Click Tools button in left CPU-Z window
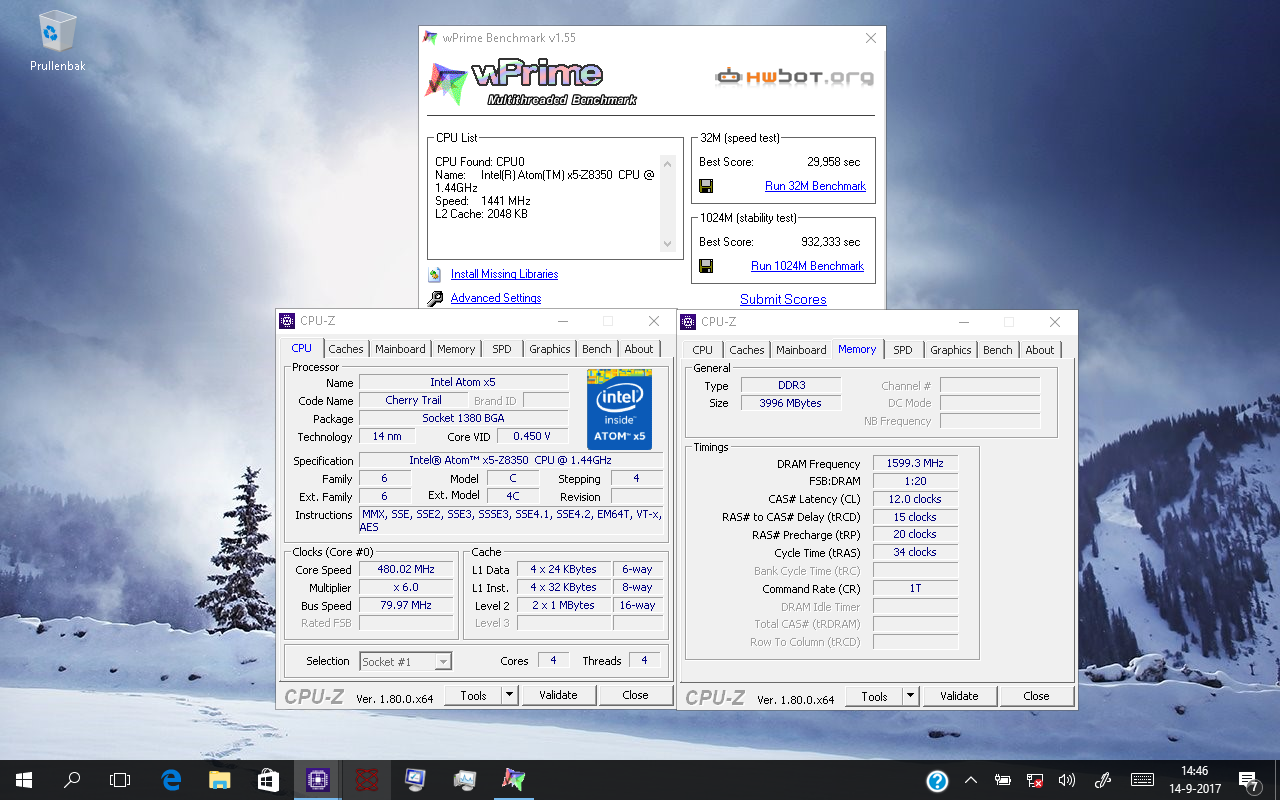 473,695
